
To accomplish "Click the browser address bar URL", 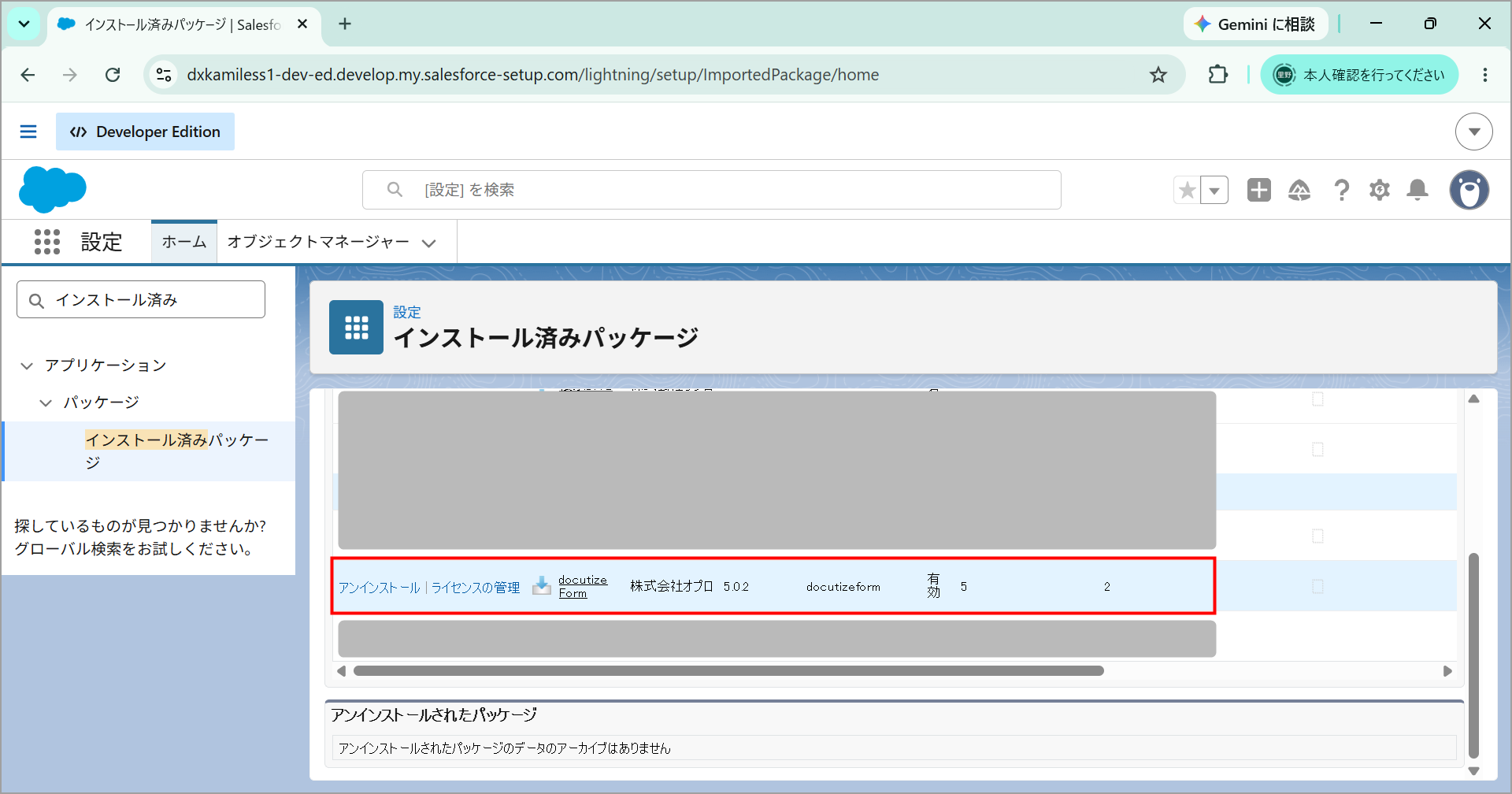I will (x=533, y=75).
